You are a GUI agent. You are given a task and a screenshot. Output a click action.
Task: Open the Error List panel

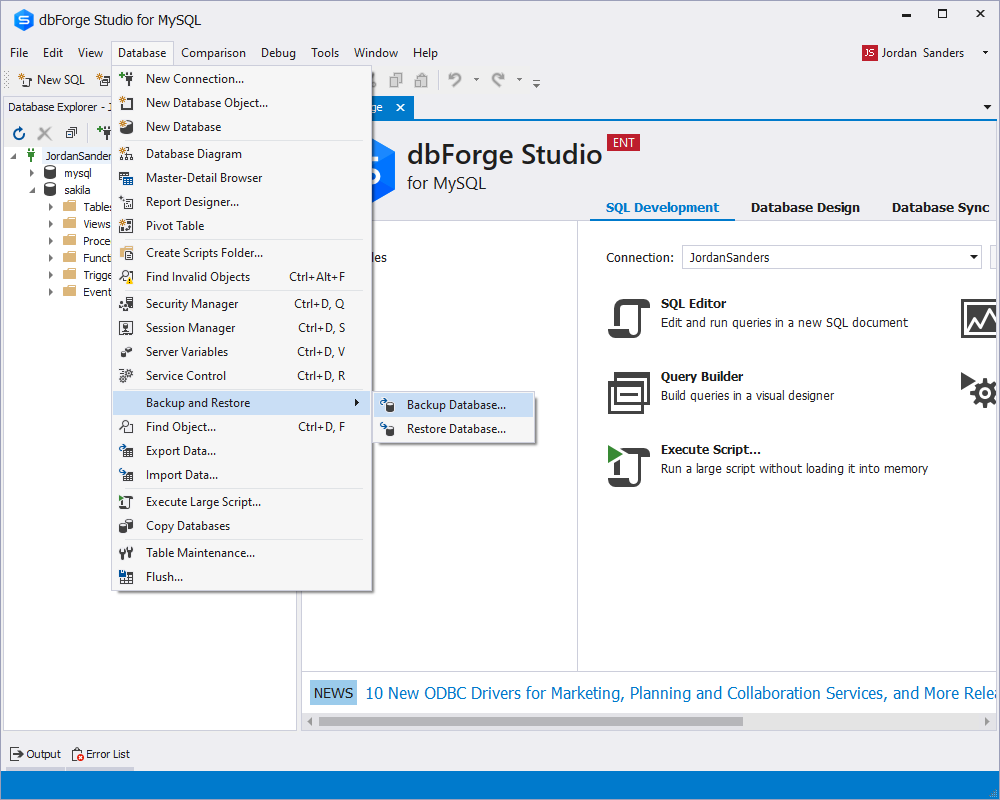click(101, 754)
